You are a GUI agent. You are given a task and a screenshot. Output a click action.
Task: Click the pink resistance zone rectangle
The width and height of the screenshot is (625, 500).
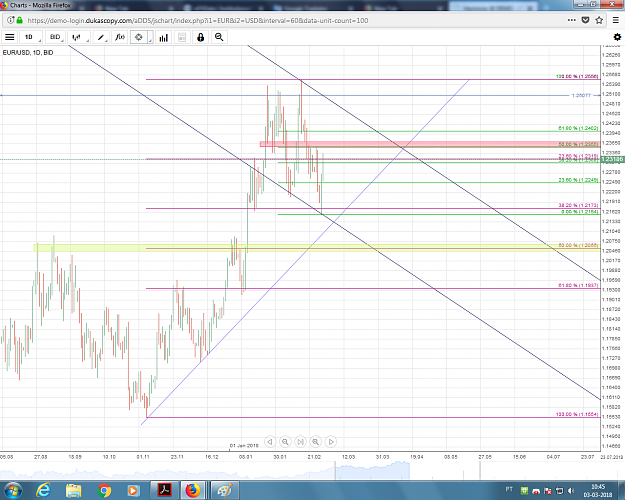(430, 144)
